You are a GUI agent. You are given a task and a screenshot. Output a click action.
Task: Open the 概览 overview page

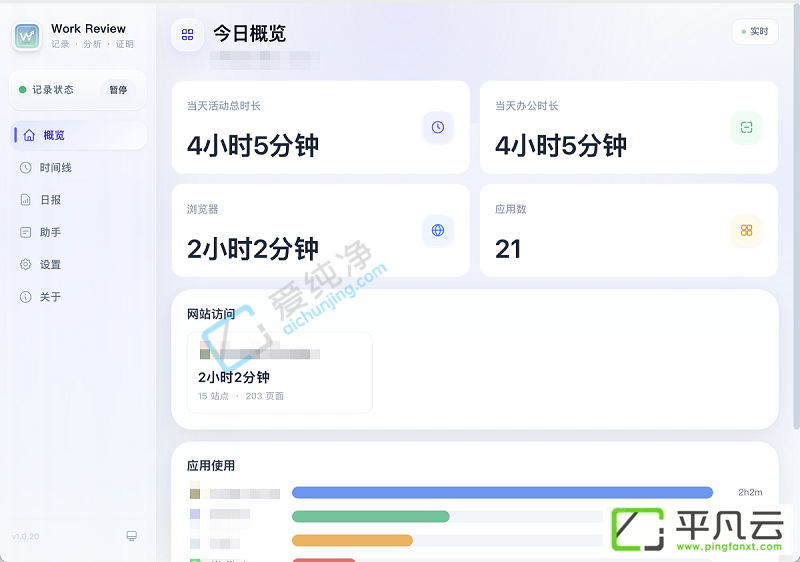point(78,135)
